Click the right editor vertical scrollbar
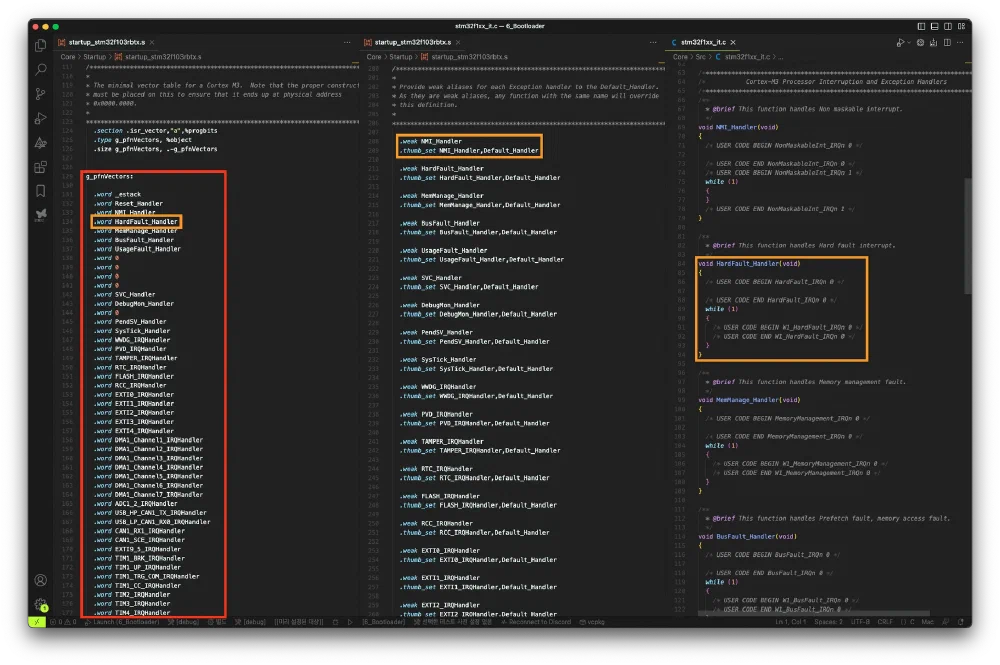 (966, 230)
